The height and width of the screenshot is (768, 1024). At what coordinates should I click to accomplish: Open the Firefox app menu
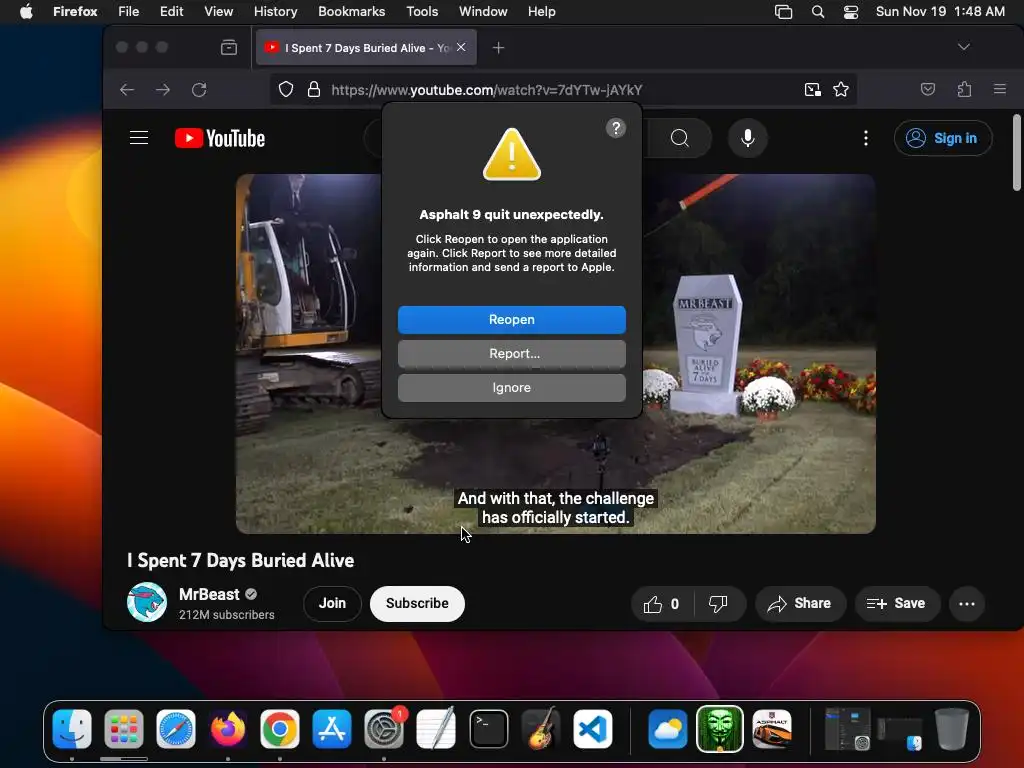pyautogui.click(x=75, y=12)
